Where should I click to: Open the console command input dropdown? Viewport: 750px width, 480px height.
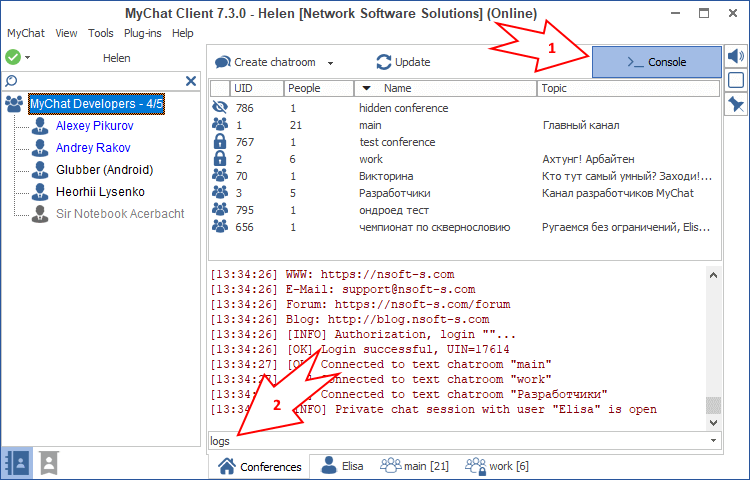pos(712,441)
